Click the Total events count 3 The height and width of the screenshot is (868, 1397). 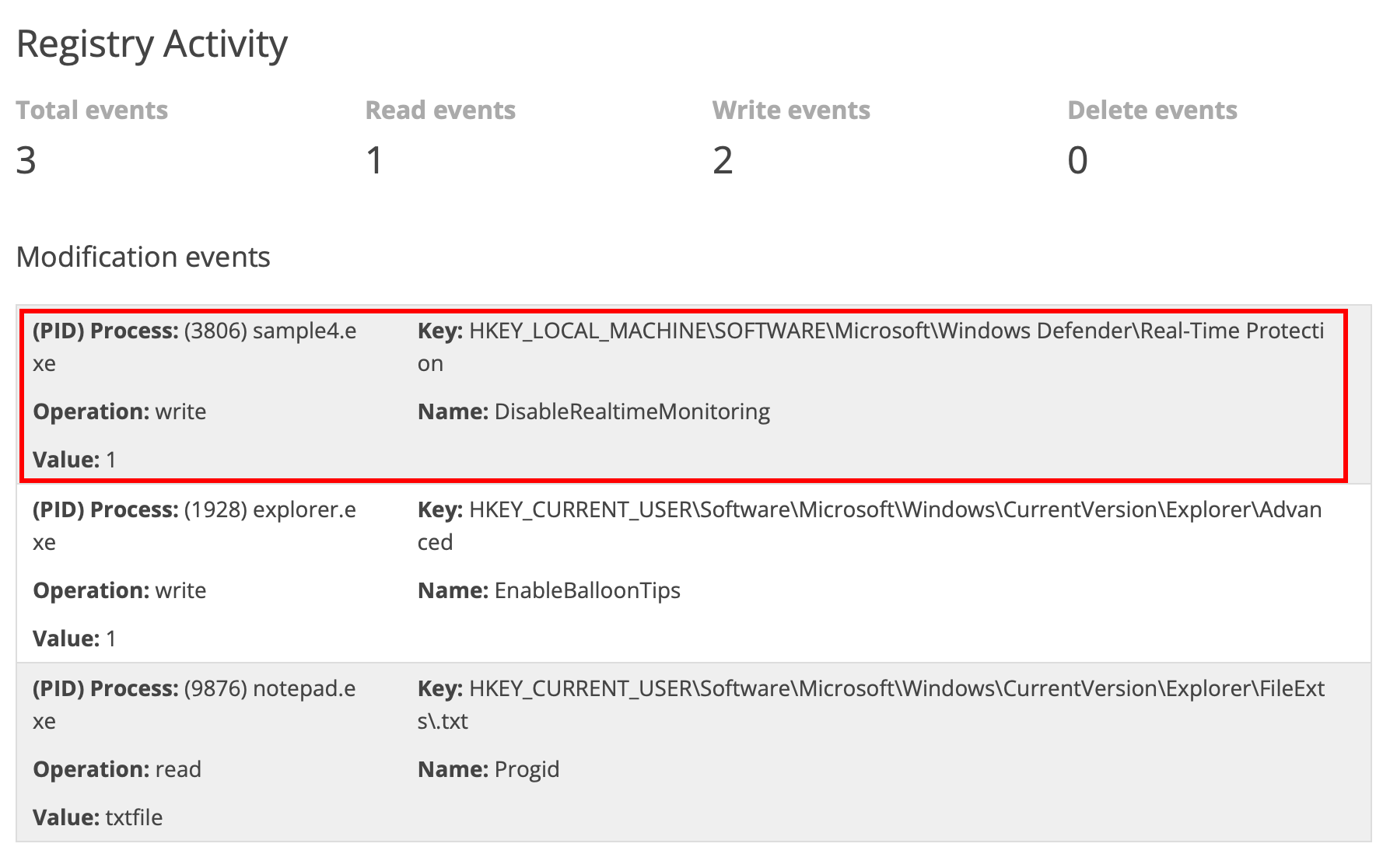(26, 160)
